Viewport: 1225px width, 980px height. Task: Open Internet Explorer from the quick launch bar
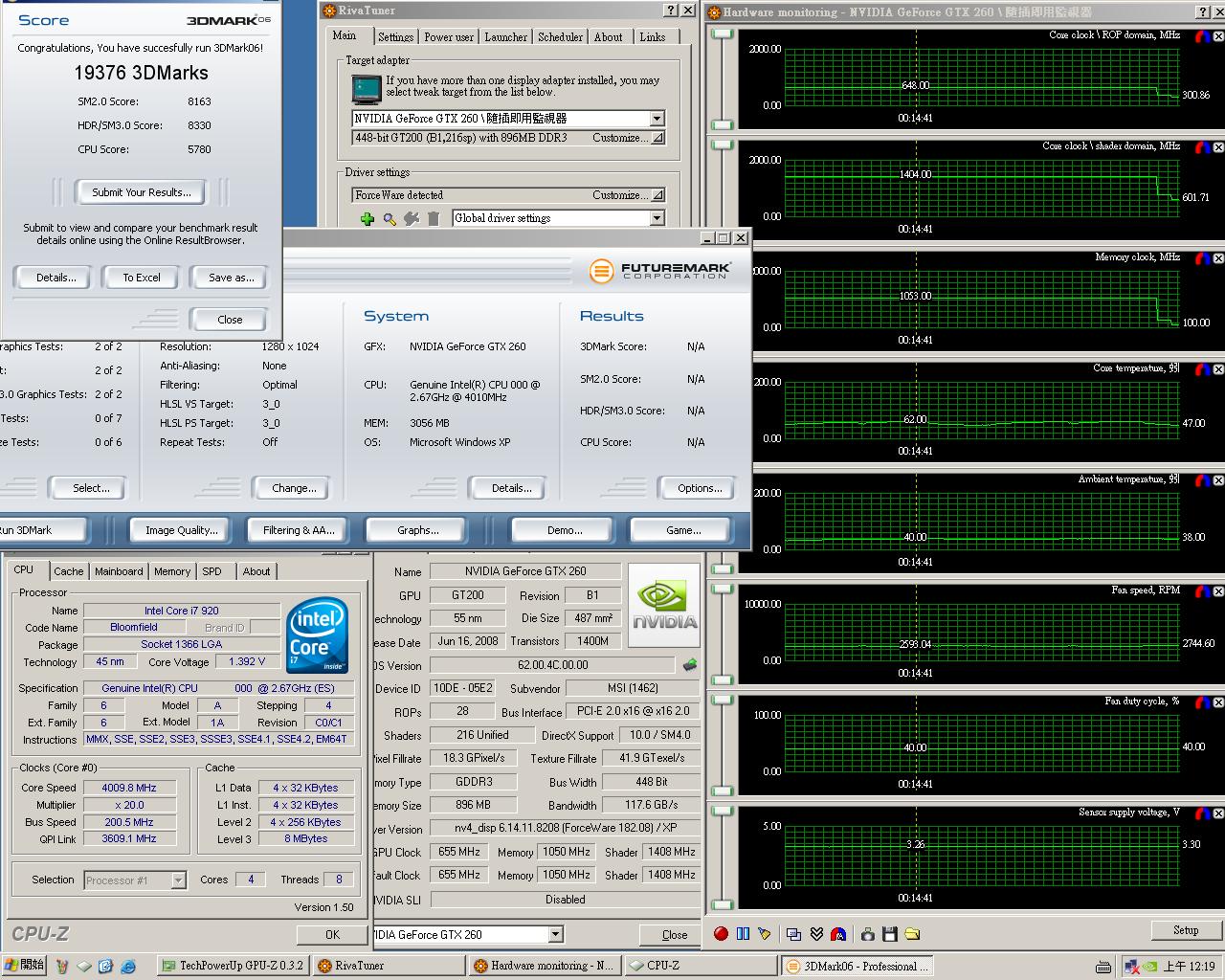coord(128,967)
